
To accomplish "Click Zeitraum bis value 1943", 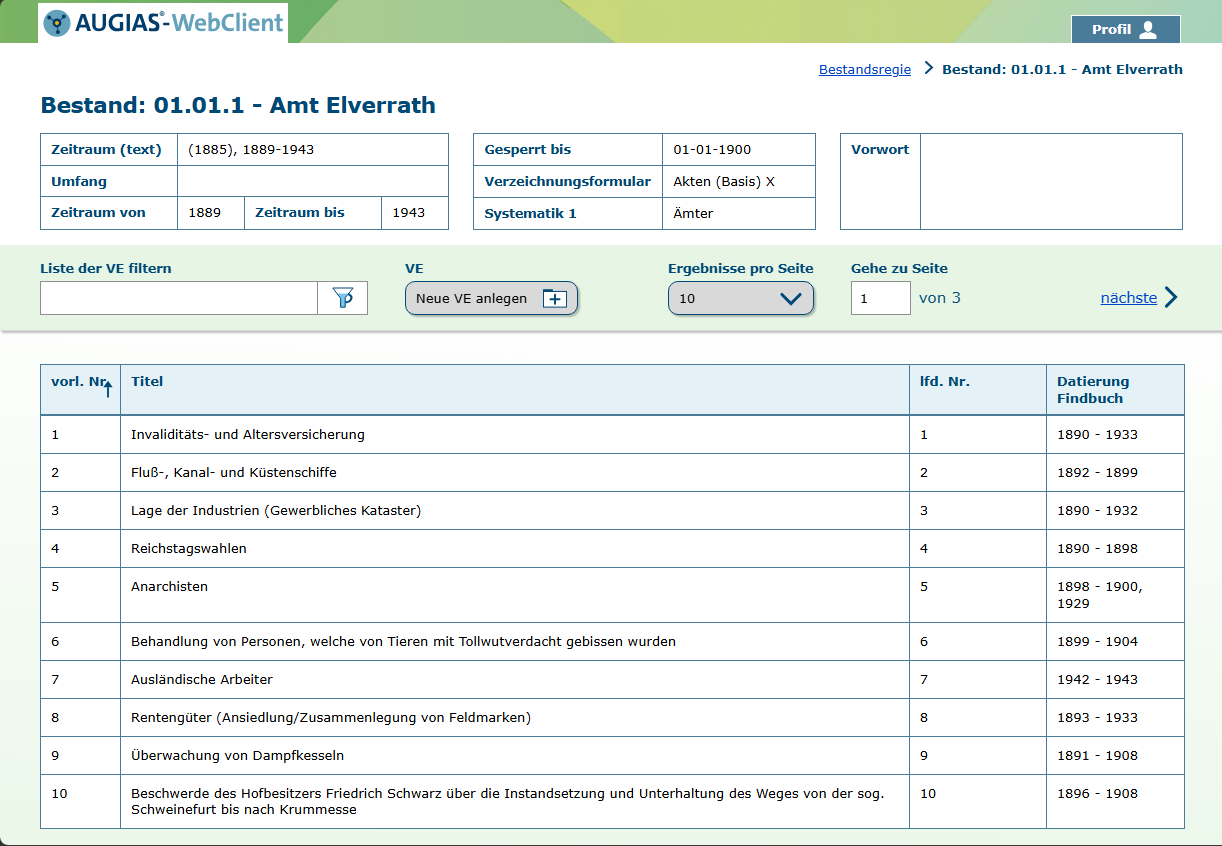I will (414, 213).
